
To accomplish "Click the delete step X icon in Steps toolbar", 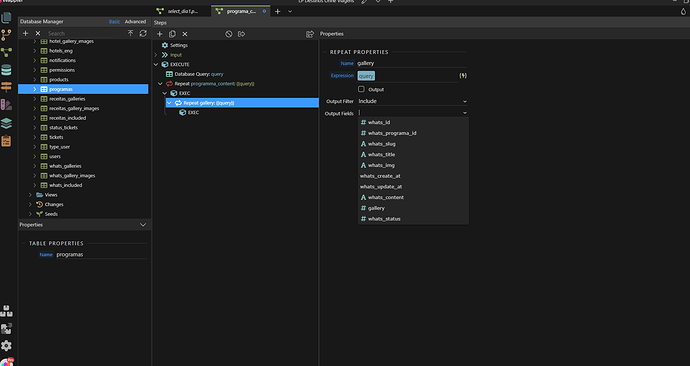I will (x=185, y=34).
